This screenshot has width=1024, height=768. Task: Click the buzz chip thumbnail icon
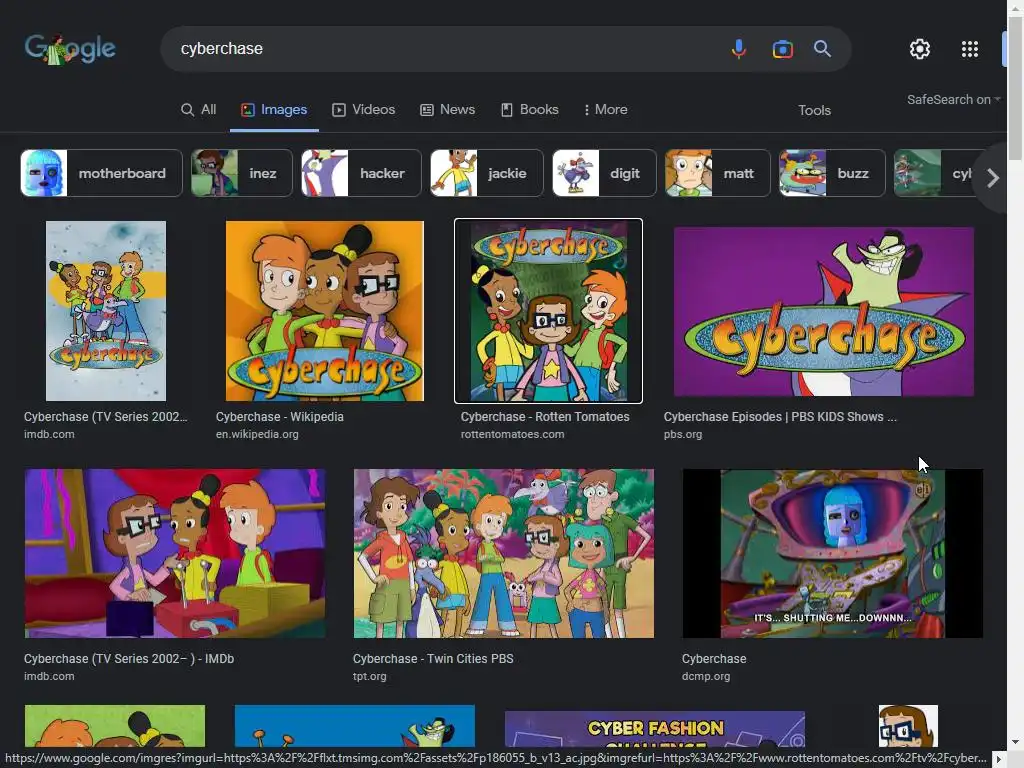coord(803,173)
